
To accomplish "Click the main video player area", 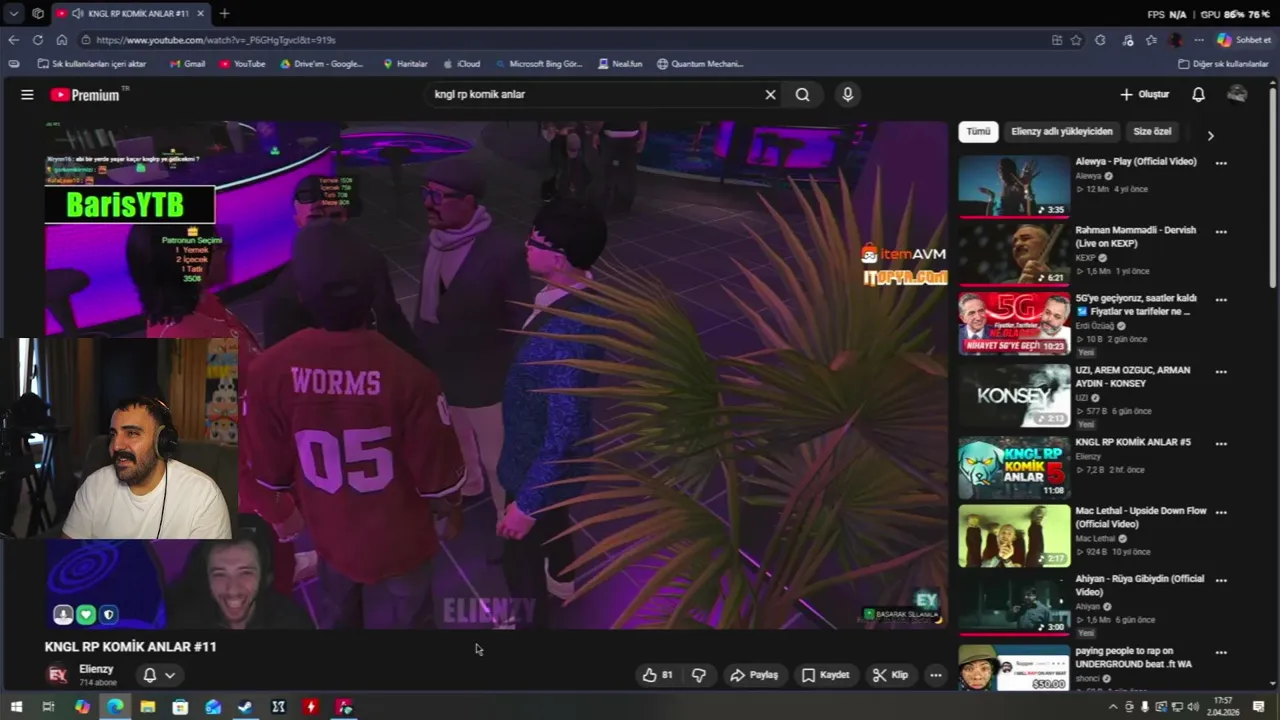I will [x=495, y=375].
